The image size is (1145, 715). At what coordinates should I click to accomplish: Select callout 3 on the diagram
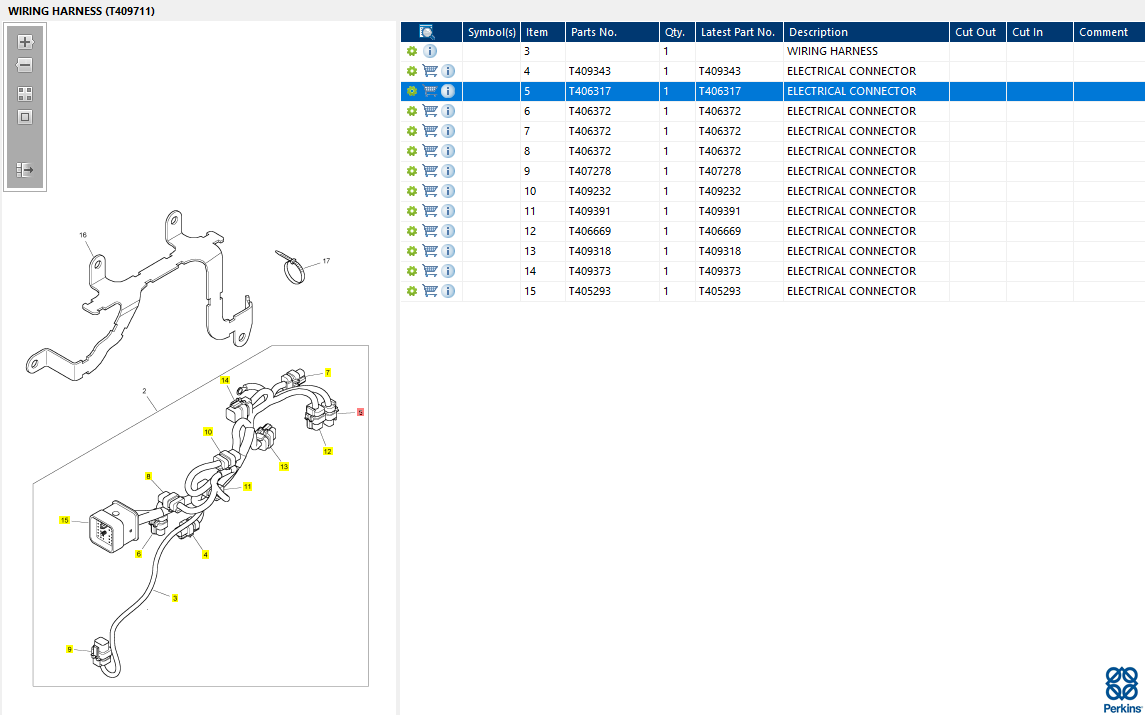tap(175, 598)
